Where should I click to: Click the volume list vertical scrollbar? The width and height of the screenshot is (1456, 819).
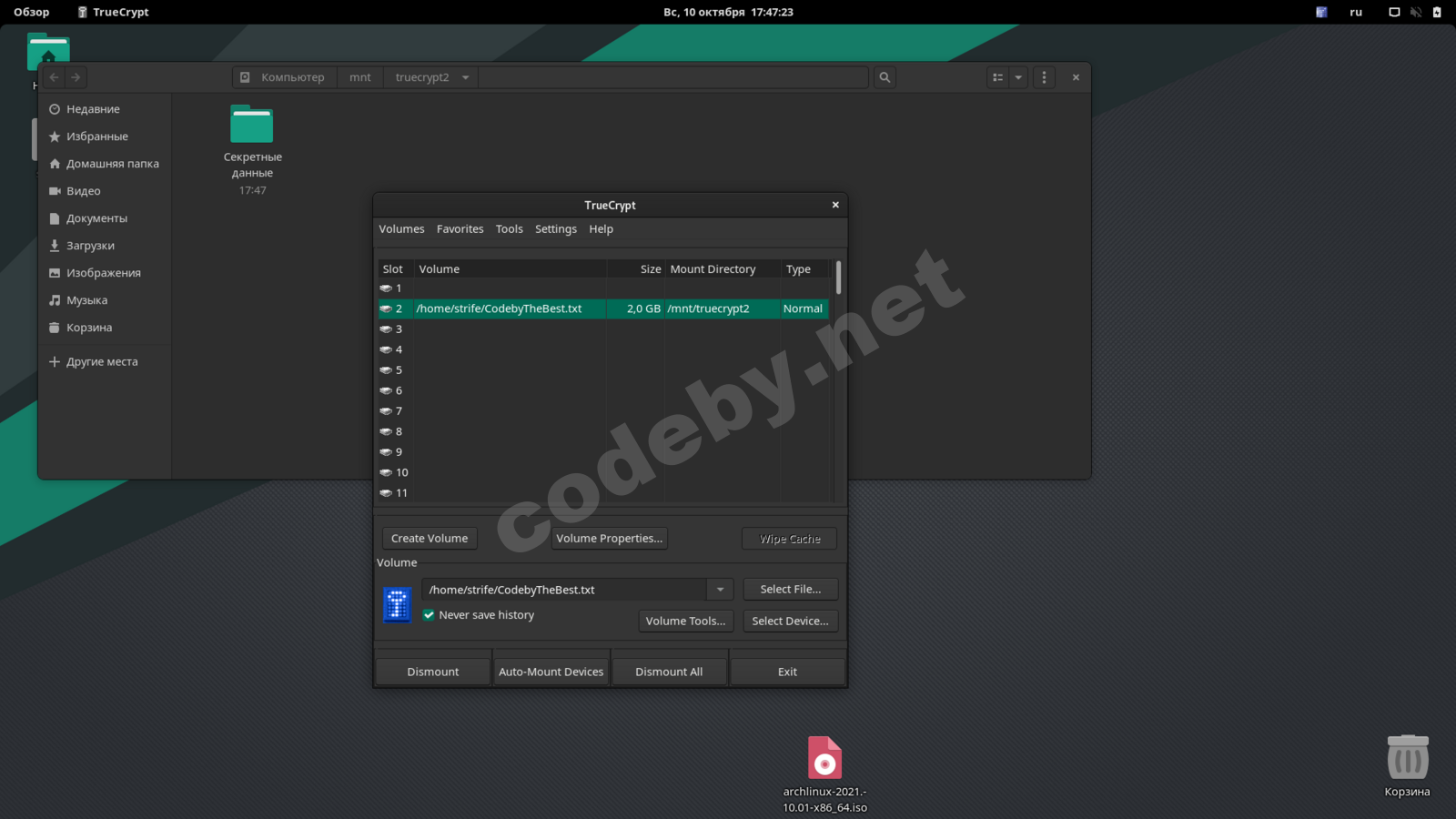[x=838, y=278]
